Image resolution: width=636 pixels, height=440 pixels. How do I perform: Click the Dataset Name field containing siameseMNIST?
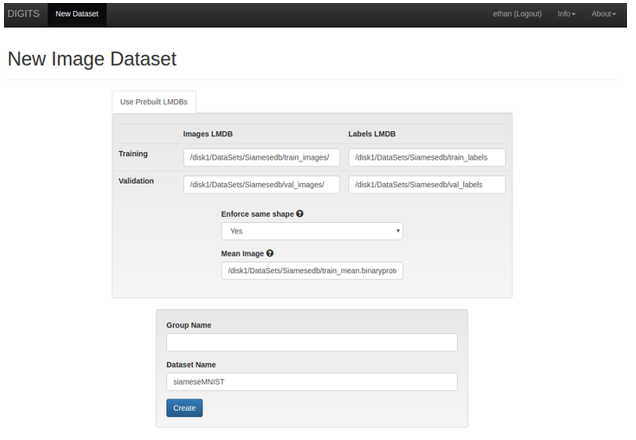[311, 382]
